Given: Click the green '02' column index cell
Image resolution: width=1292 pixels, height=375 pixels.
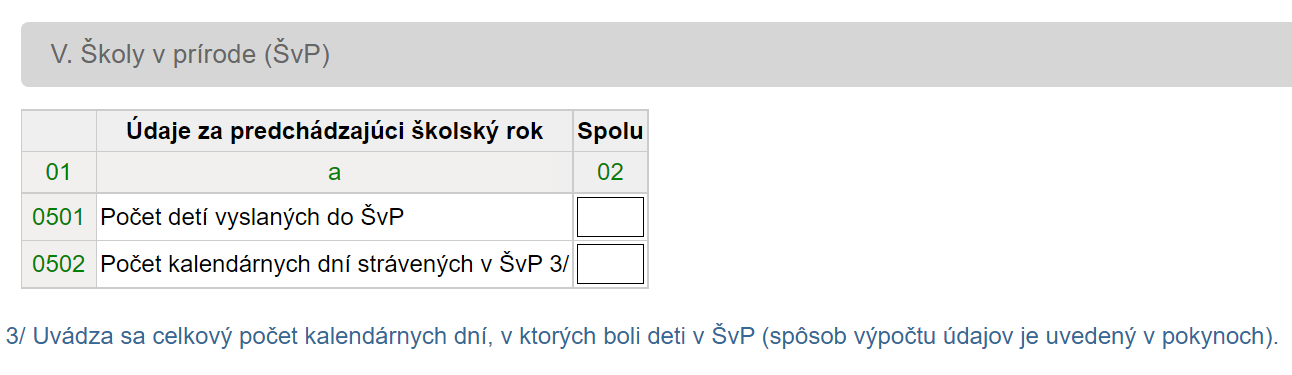Looking at the screenshot, I should [610, 172].
